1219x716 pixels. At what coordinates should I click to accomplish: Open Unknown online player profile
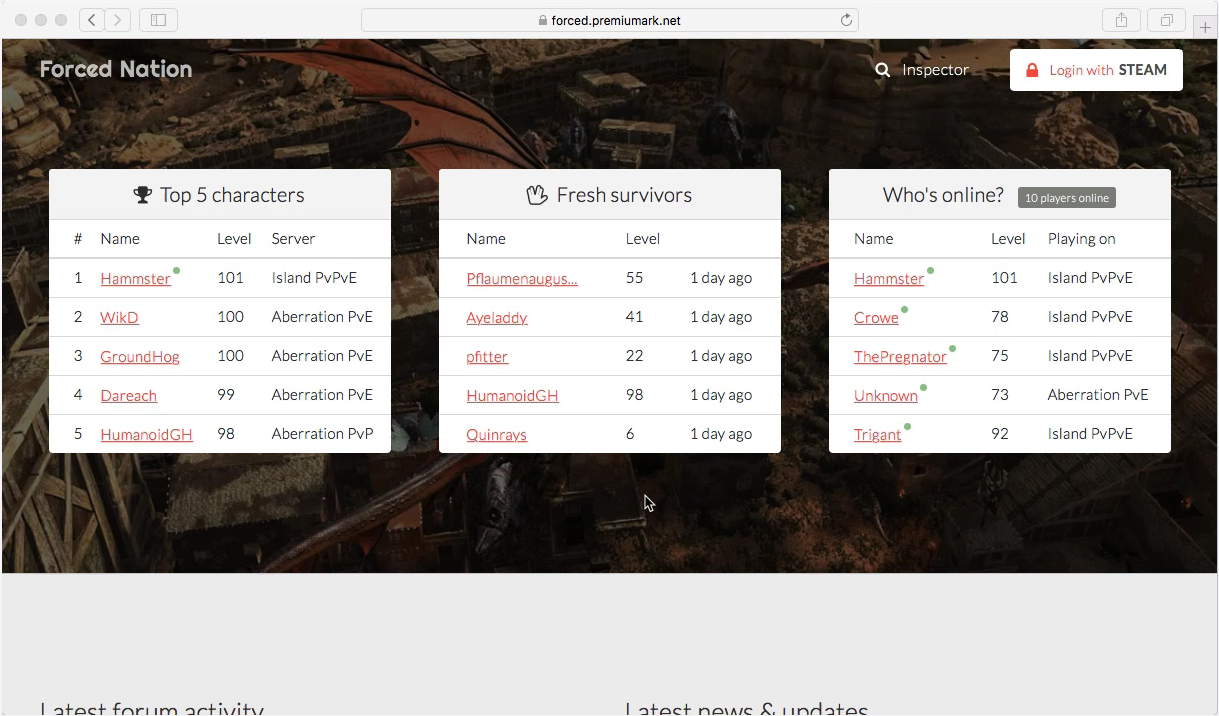(x=886, y=396)
